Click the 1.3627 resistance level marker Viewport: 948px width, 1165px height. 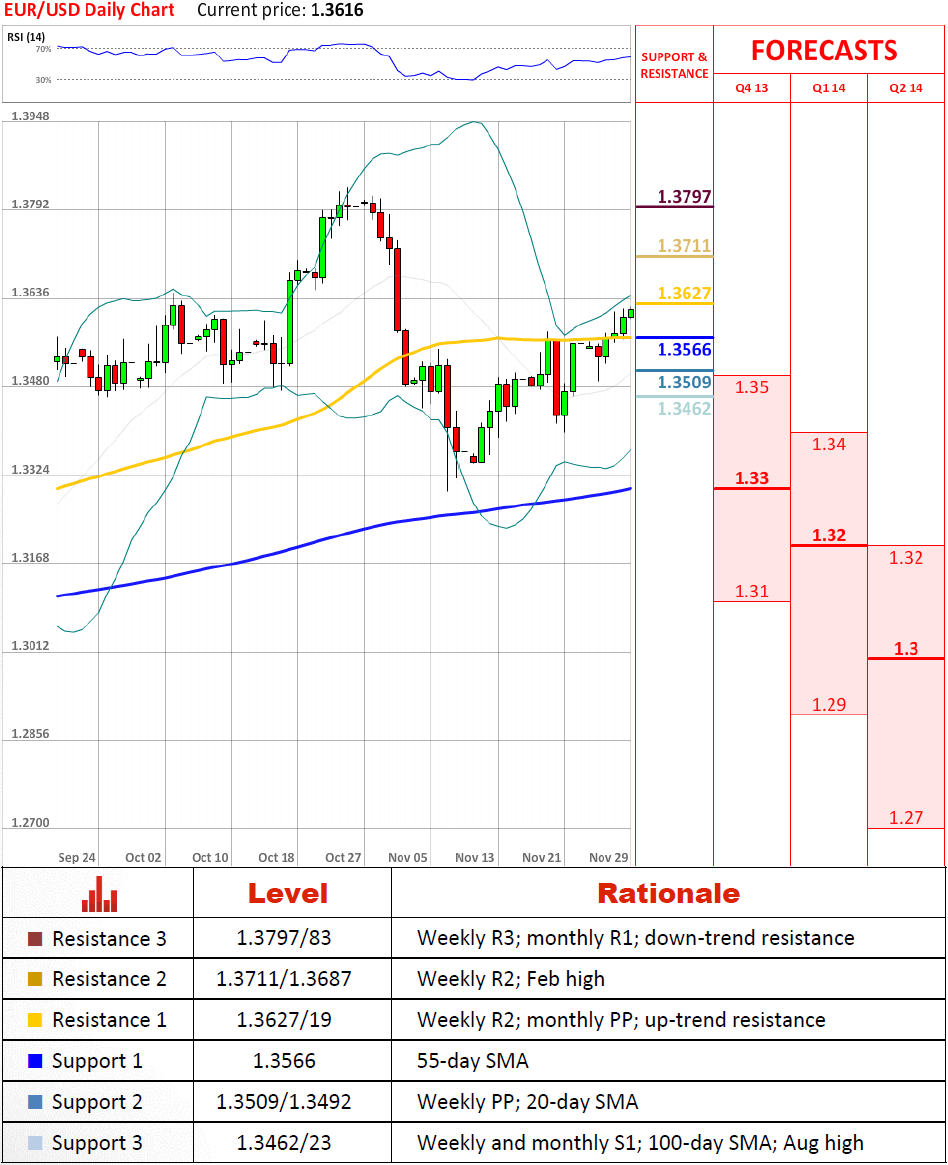click(684, 293)
